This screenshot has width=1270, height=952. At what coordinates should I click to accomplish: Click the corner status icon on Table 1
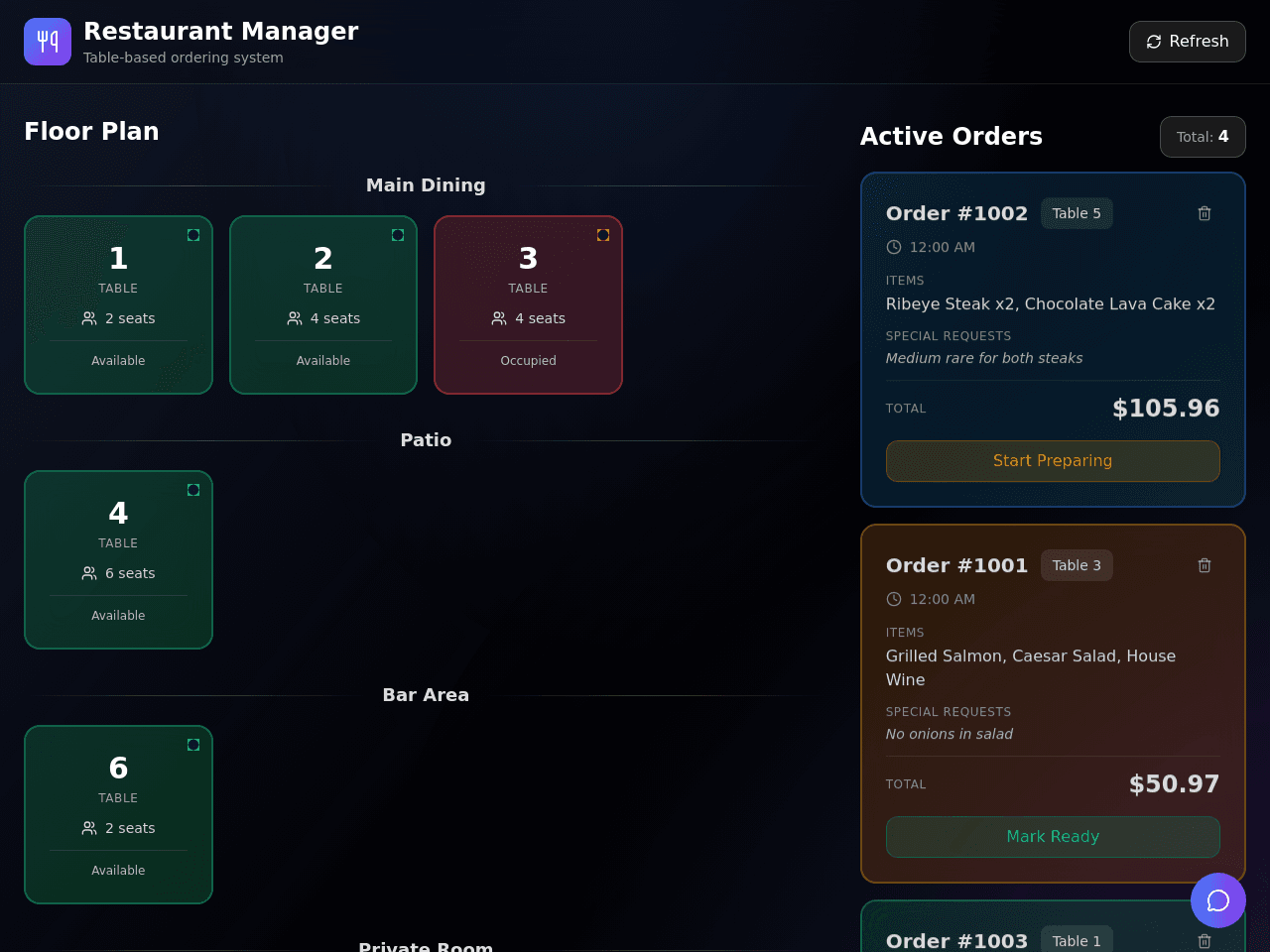[193, 235]
